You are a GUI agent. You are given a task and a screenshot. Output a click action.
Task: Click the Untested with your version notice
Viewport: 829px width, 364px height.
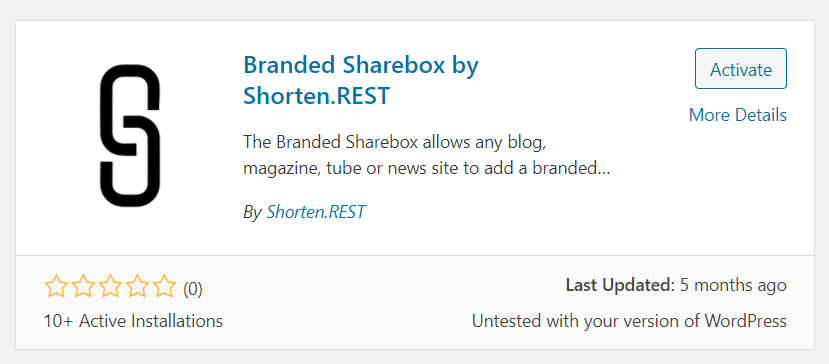tap(629, 321)
